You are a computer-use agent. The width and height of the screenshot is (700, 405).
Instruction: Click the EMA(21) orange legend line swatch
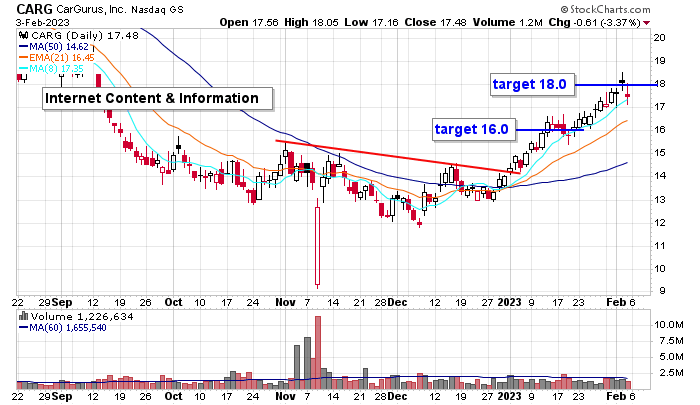tap(24, 58)
